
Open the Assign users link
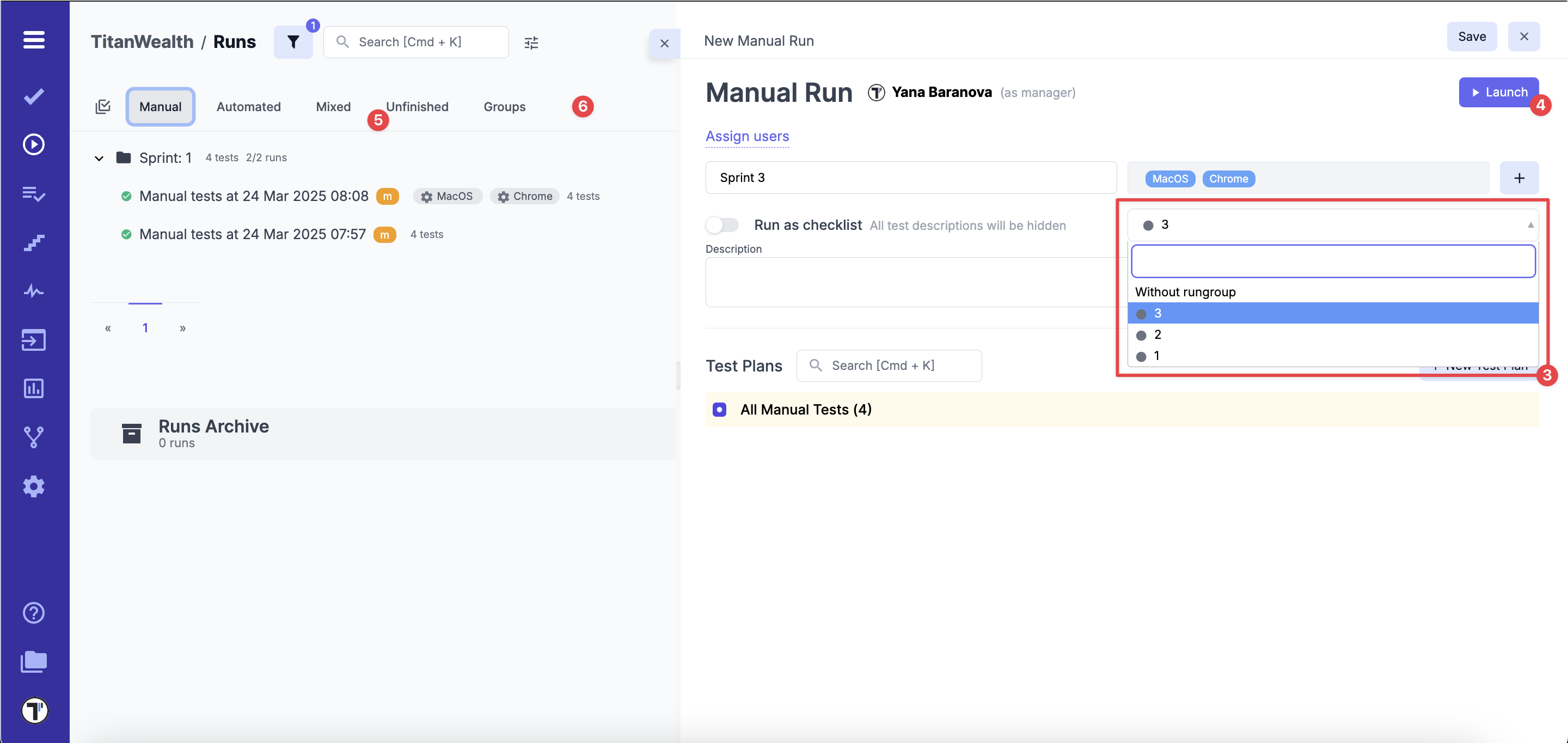coord(747,136)
